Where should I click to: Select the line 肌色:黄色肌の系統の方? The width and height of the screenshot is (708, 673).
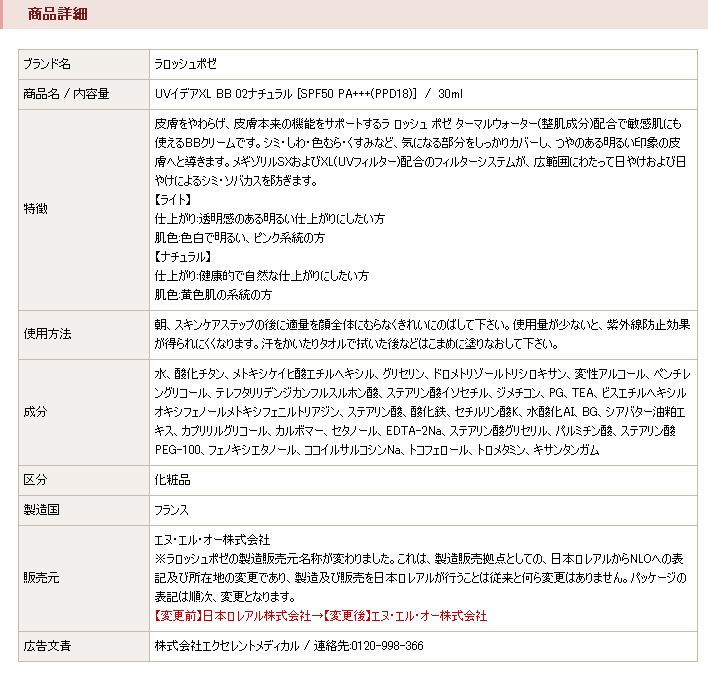point(213,294)
